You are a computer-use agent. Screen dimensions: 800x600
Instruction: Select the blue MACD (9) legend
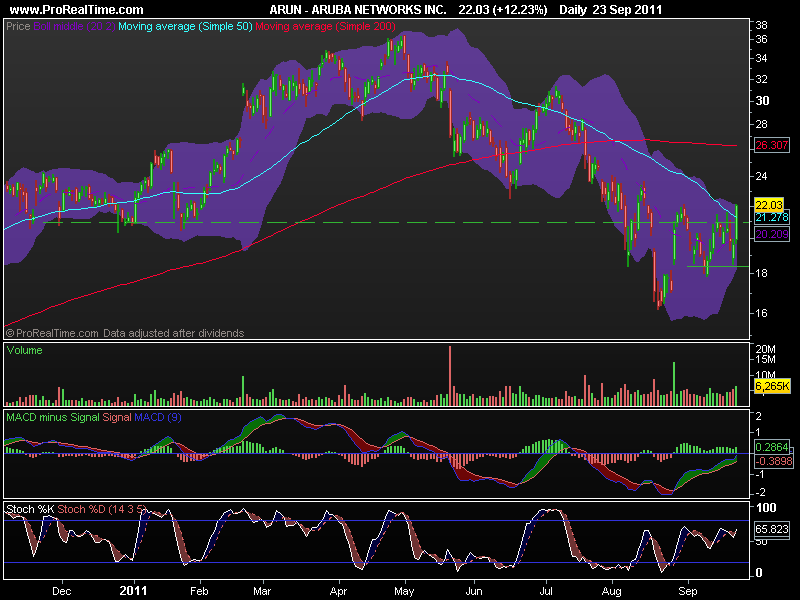click(158, 417)
